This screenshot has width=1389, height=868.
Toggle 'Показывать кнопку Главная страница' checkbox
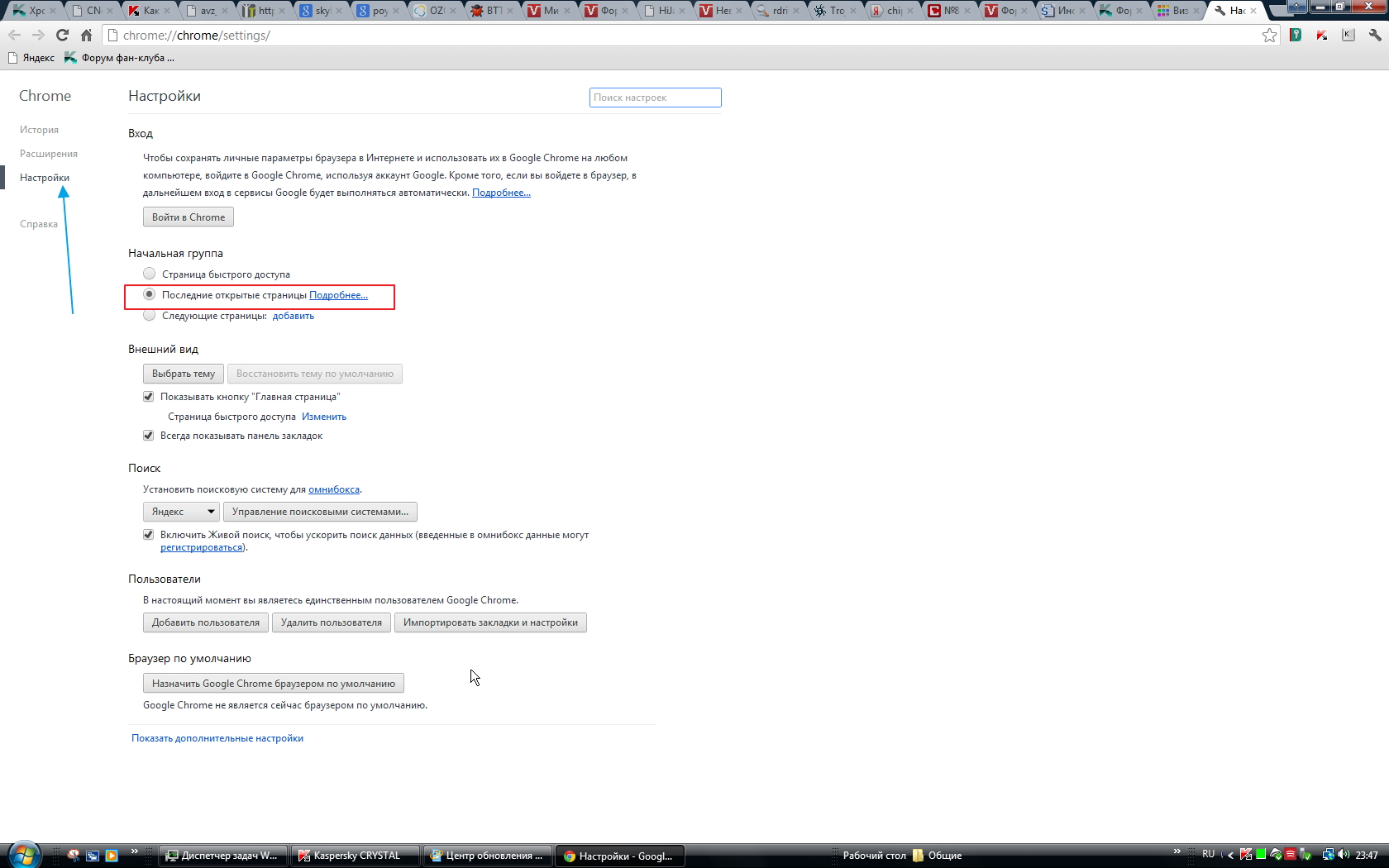149,397
